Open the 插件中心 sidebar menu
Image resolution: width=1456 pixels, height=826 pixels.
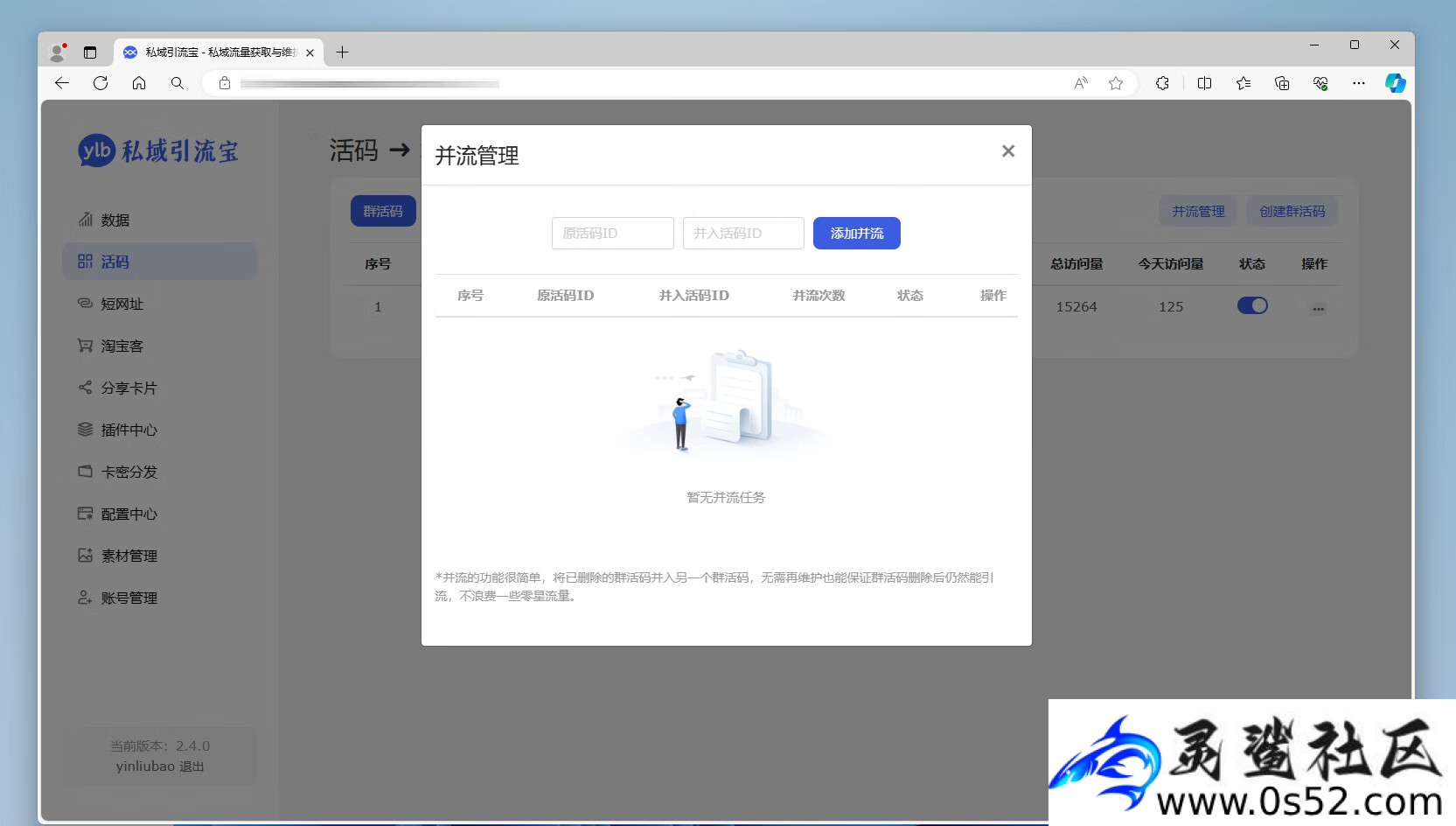pyautogui.click(x=160, y=430)
